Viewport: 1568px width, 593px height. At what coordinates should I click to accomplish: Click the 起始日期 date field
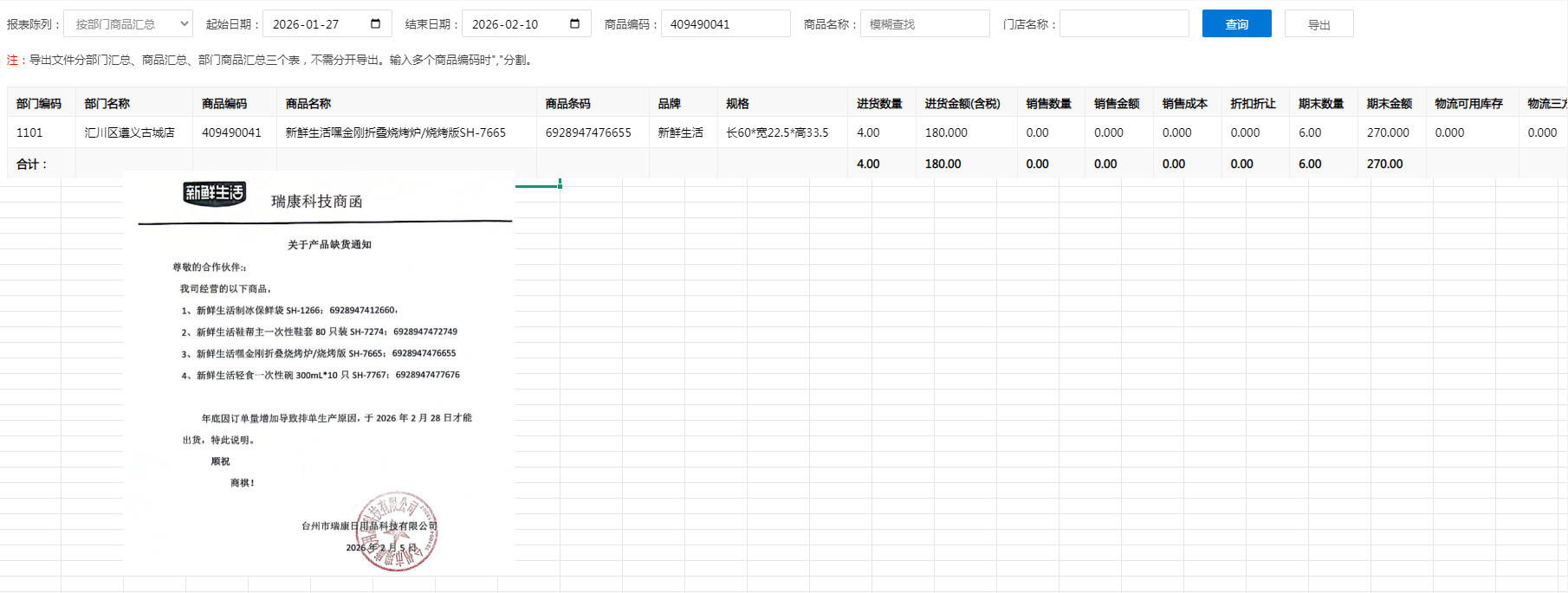tap(316, 24)
